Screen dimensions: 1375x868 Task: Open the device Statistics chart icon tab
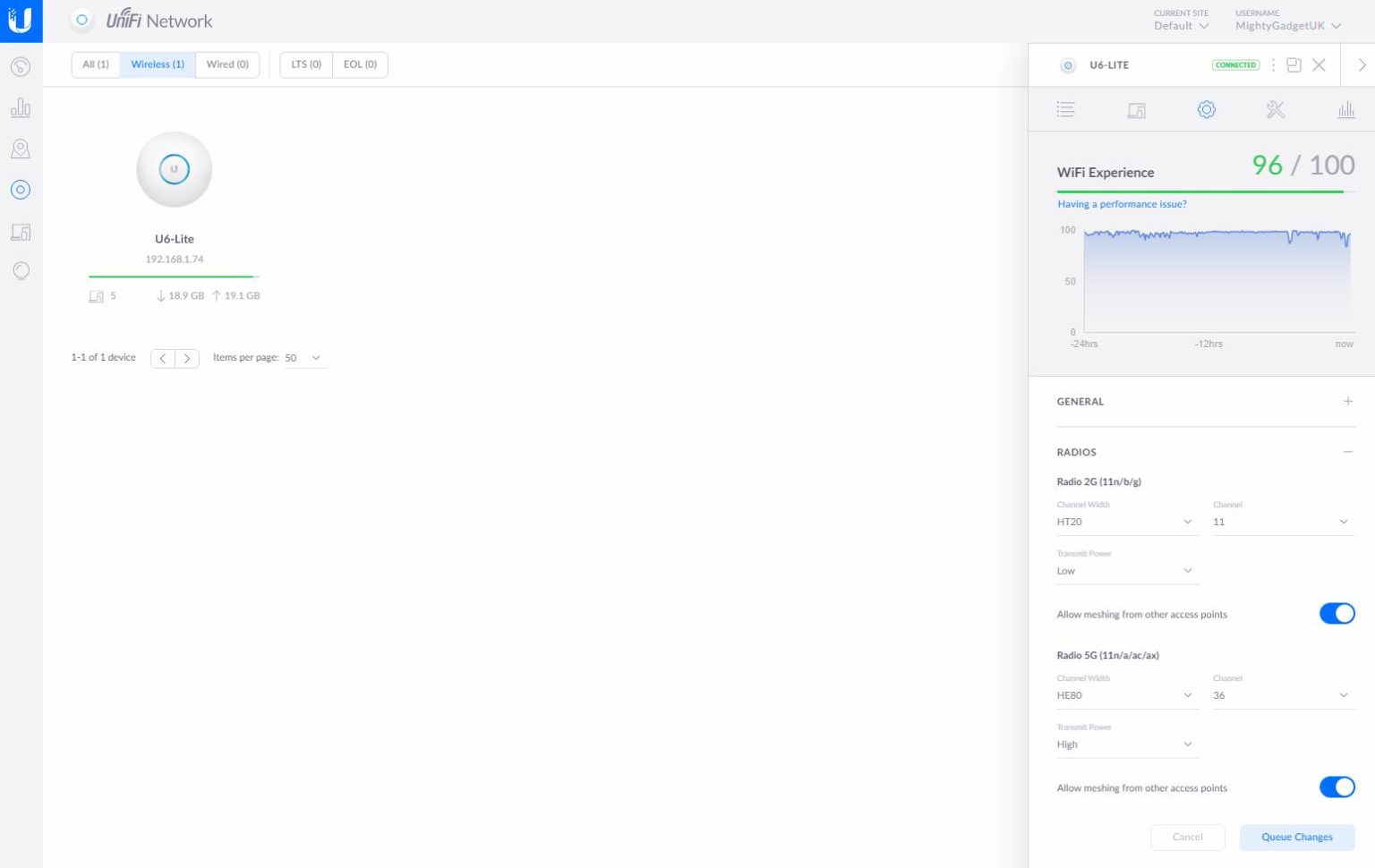point(1345,109)
